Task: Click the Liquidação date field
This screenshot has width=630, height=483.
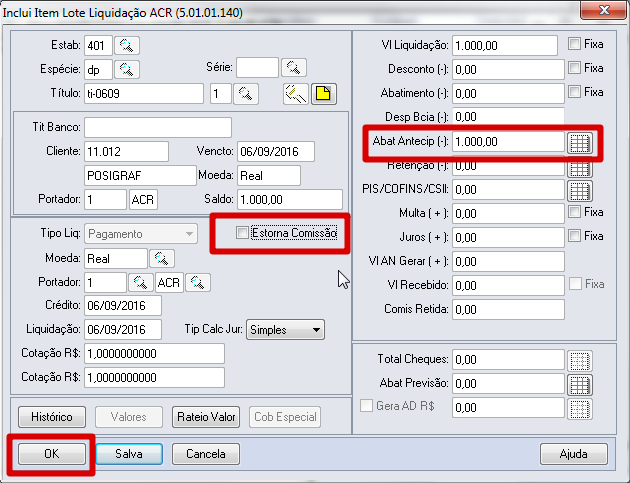Action: tap(123, 330)
